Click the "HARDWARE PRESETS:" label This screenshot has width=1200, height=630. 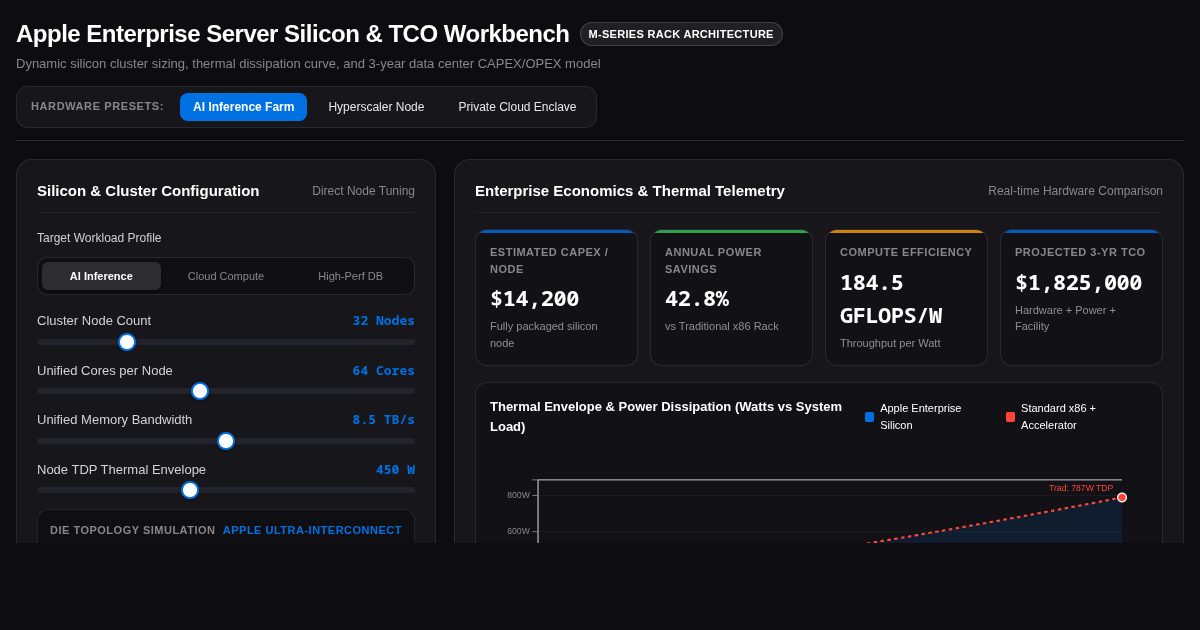pyautogui.click(x=97, y=106)
